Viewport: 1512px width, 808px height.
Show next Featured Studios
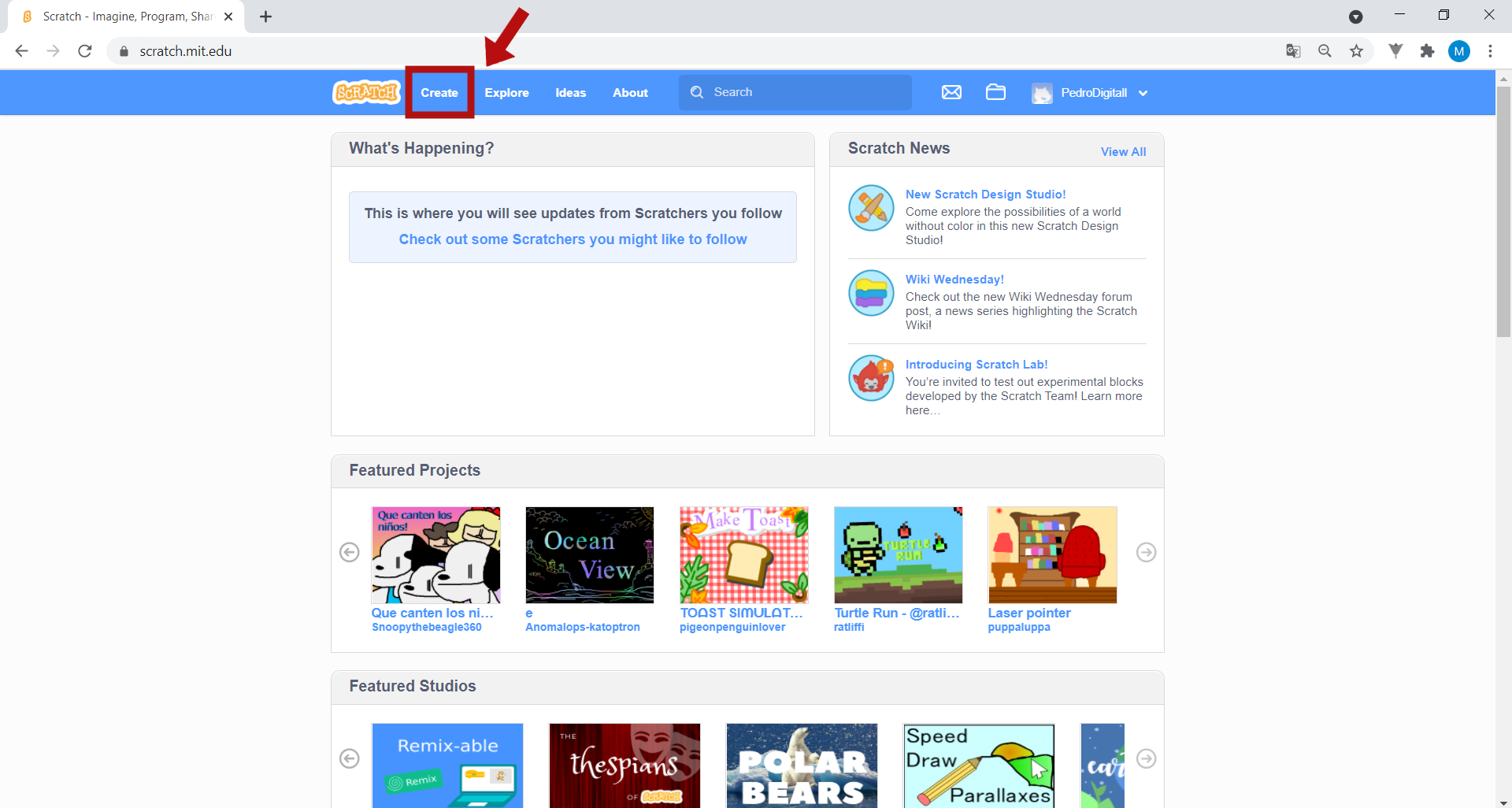1146,758
